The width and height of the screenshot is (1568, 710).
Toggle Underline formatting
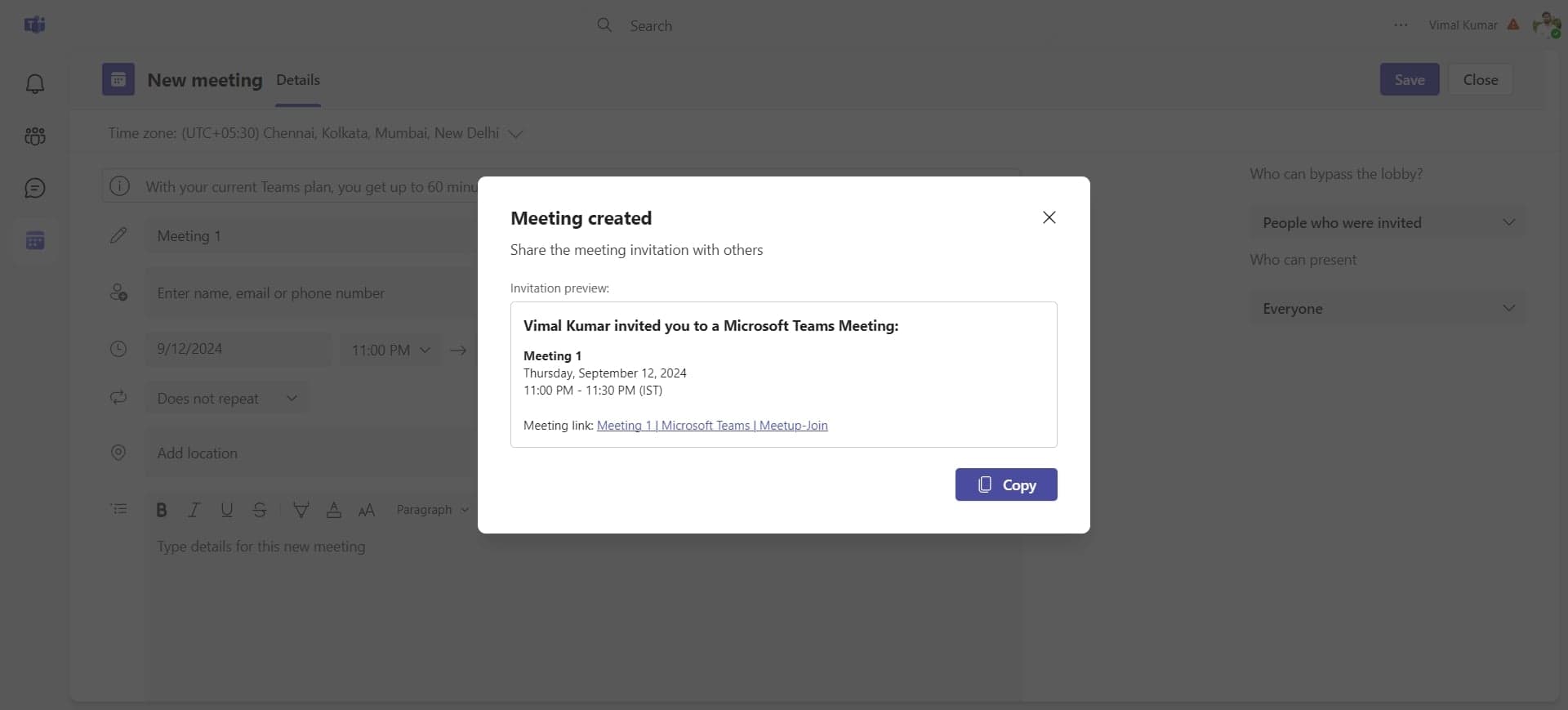227,510
